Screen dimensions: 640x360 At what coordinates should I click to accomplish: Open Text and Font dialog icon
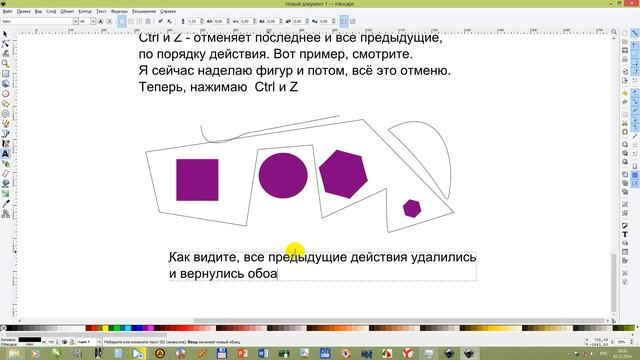625,234
